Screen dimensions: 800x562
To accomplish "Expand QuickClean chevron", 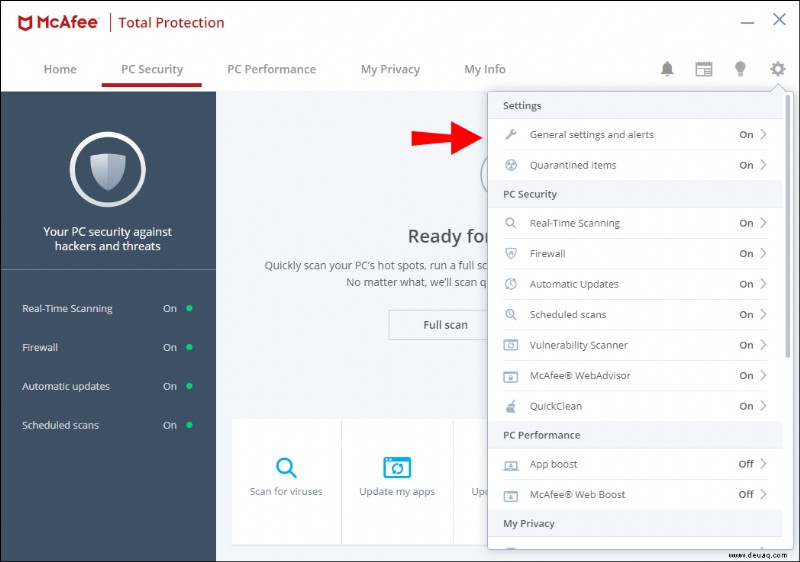I will [763, 406].
